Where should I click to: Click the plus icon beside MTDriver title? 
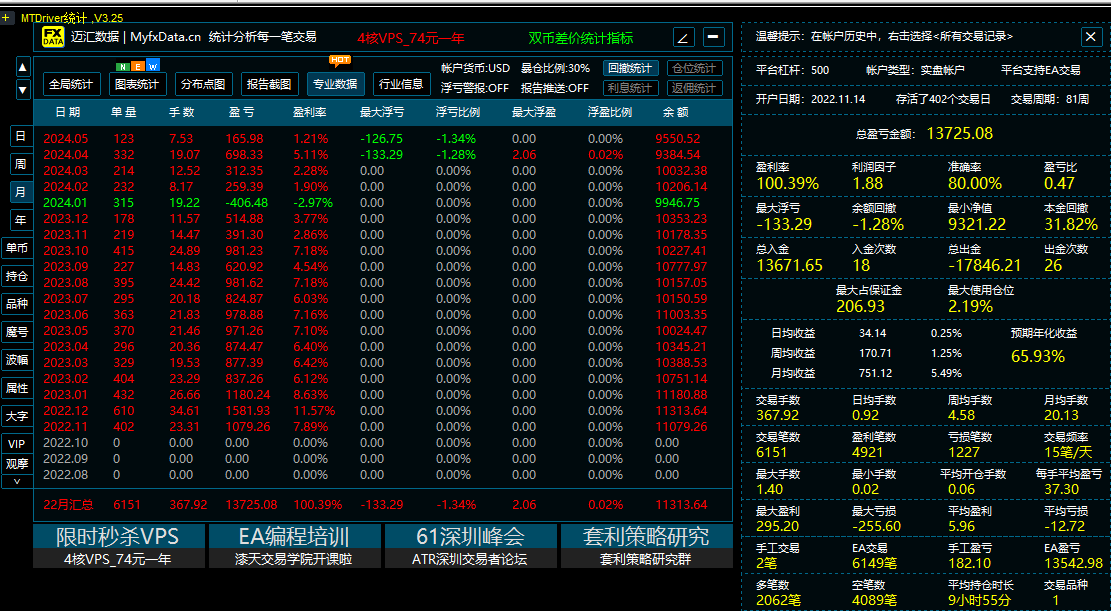pos(6,18)
